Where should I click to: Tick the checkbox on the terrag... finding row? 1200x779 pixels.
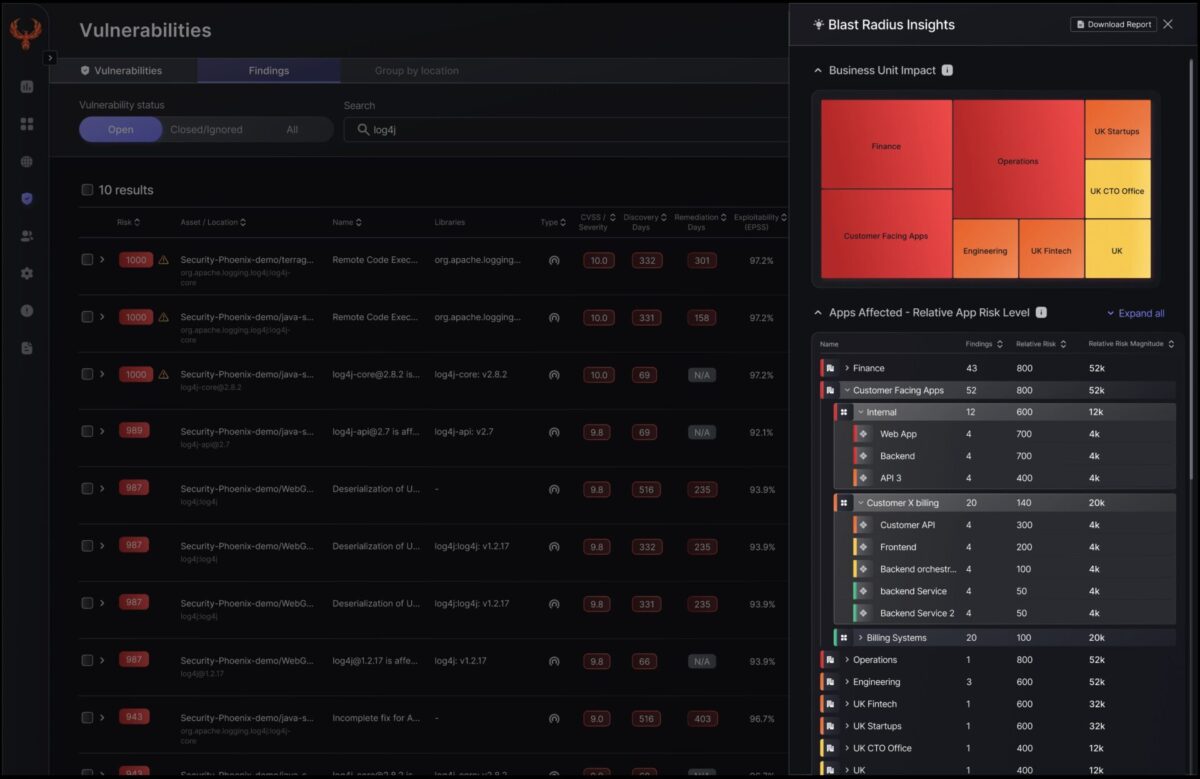pos(87,260)
